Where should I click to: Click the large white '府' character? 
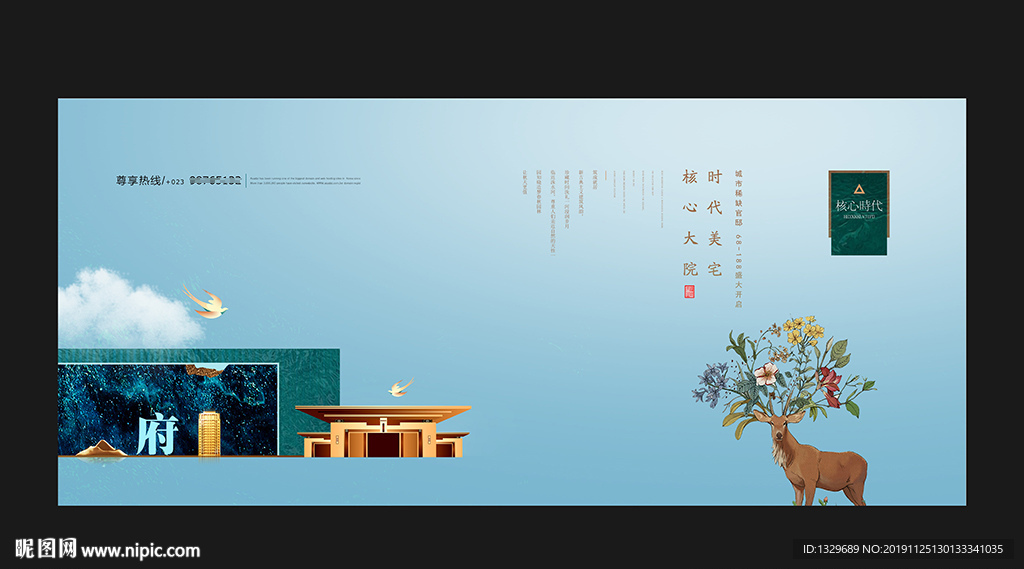point(157,434)
